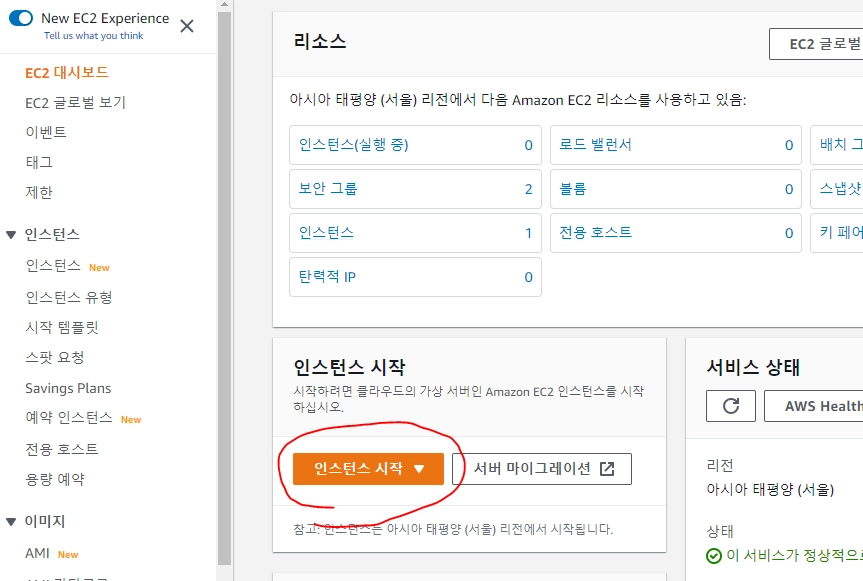Open 탄력적 IP resource link

[x=327, y=277]
